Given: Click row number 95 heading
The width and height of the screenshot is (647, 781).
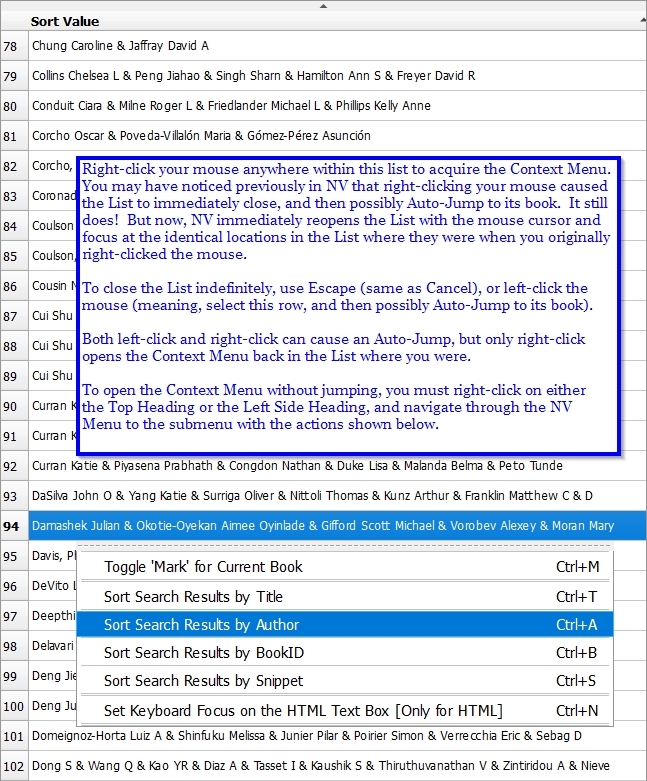Looking at the screenshot, I should point(14,556).
